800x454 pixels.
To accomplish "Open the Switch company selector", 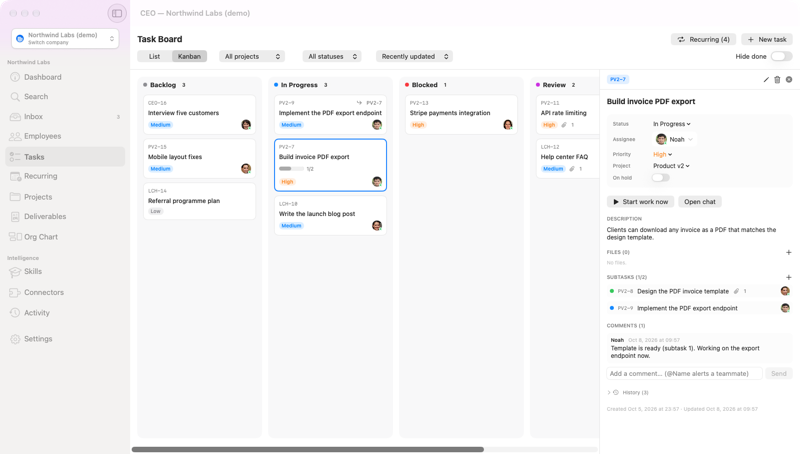I will [x=65, y=38].
